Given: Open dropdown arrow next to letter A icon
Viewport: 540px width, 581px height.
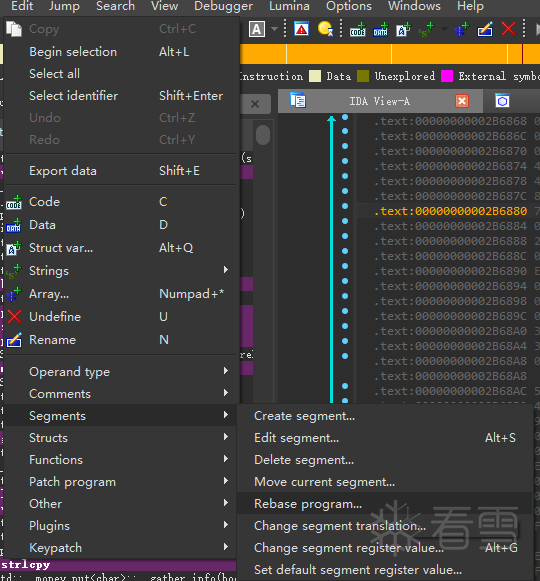Looking at the screenshot, I should click(x=275, y=29).
